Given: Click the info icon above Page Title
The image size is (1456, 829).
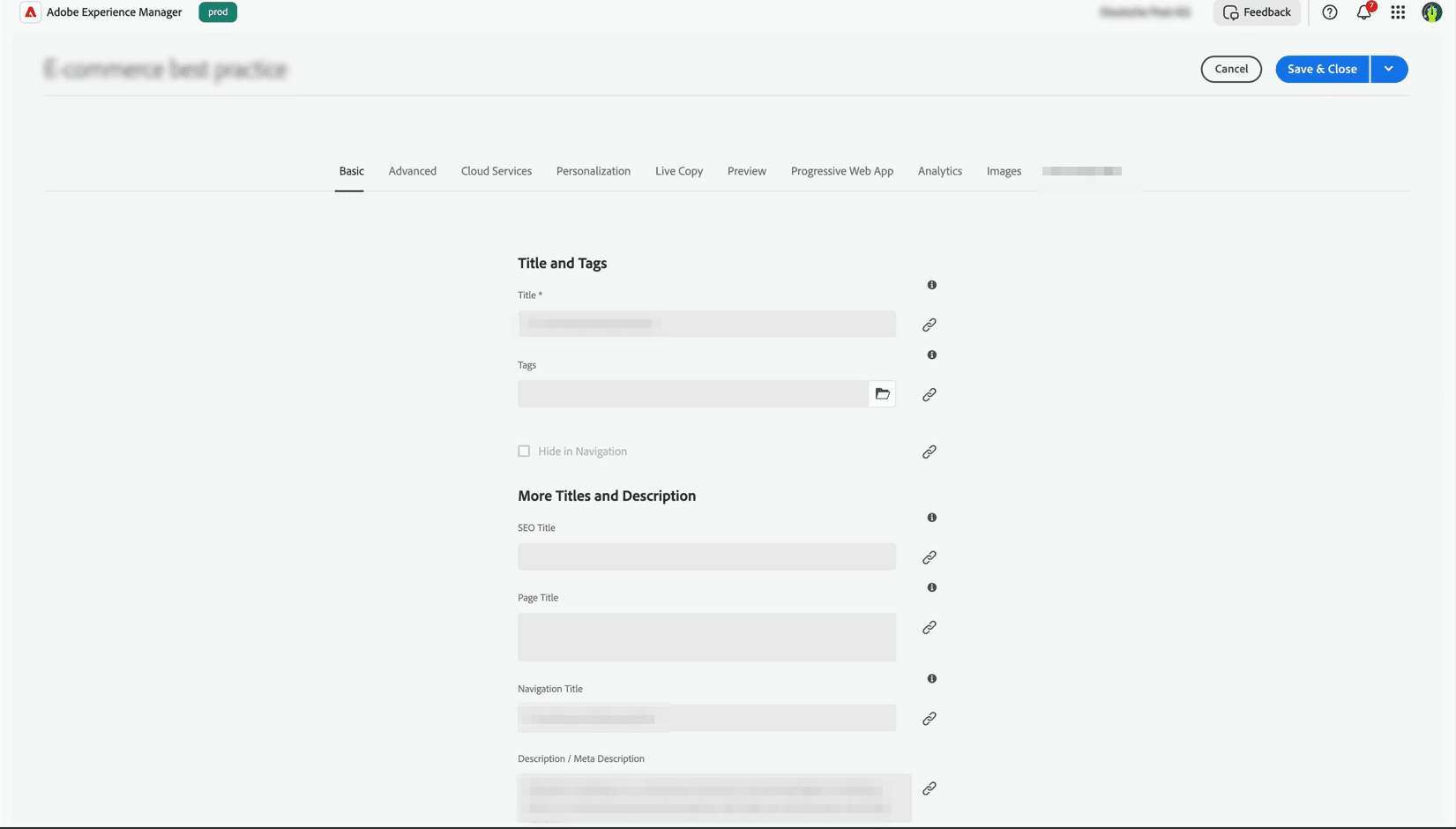Looking at the screenshot, I should coord(931,587).
